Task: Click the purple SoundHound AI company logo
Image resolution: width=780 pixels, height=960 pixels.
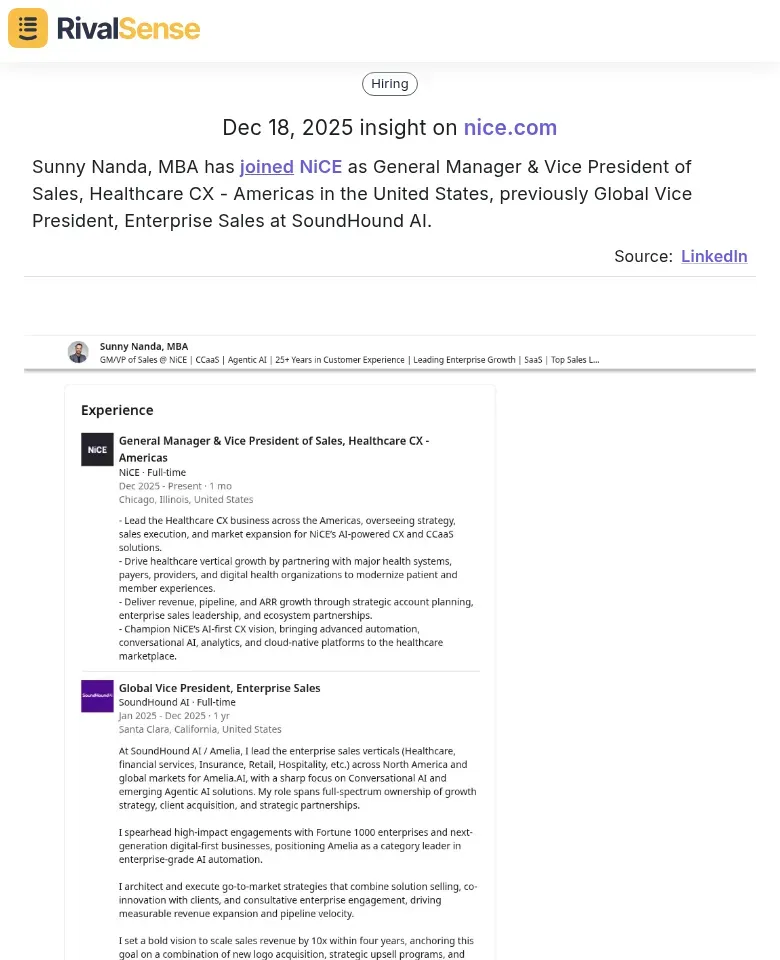Action: [x=97, y=696]
